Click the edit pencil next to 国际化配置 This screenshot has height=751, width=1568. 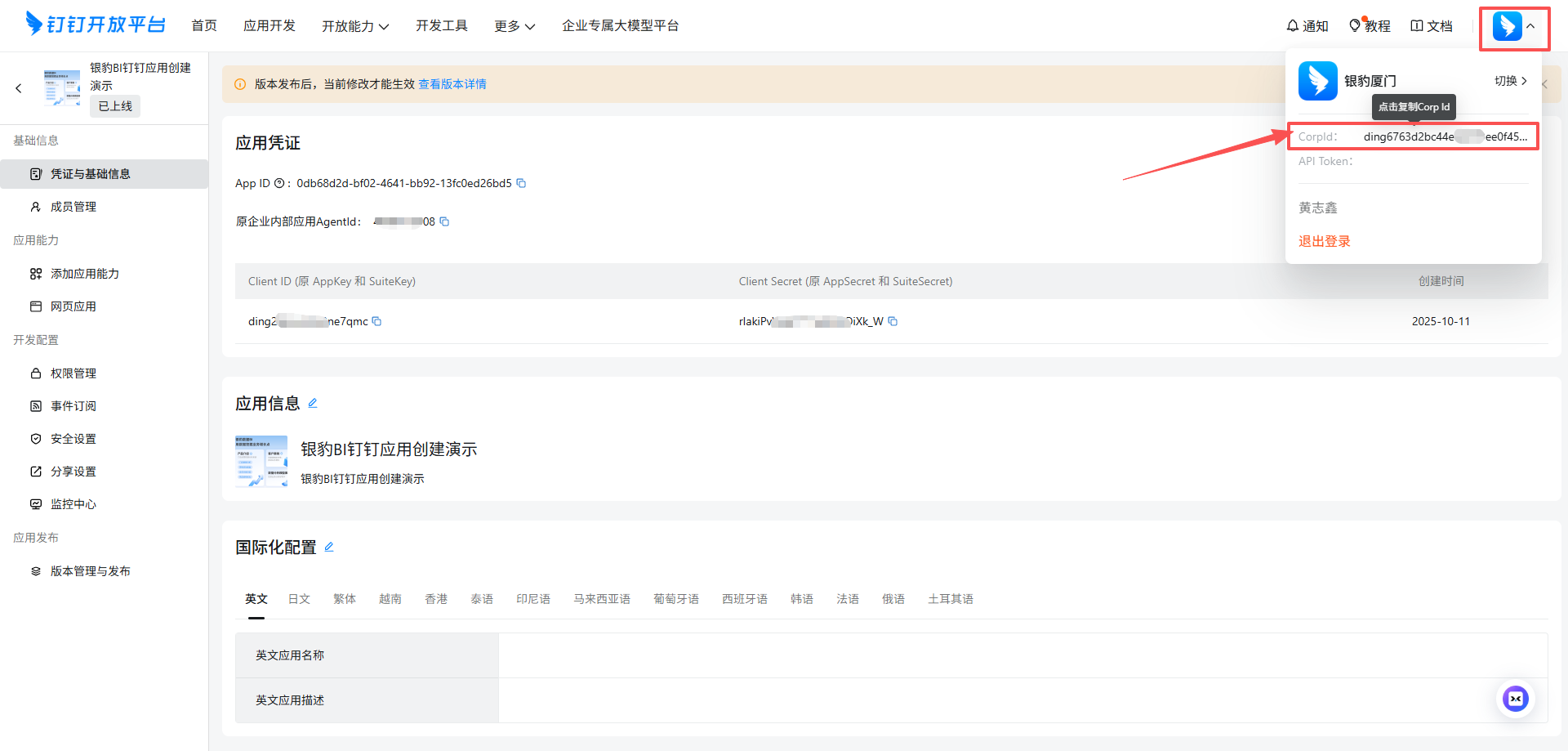tap(329, 547)
